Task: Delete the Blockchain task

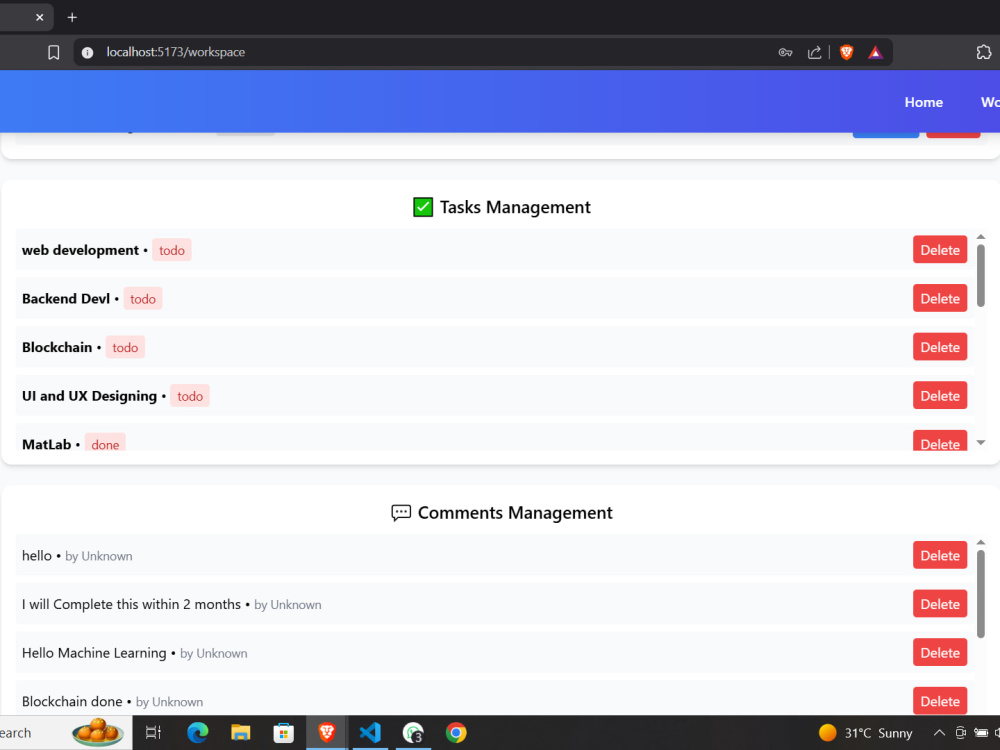Action: click(x=939, y=346)
